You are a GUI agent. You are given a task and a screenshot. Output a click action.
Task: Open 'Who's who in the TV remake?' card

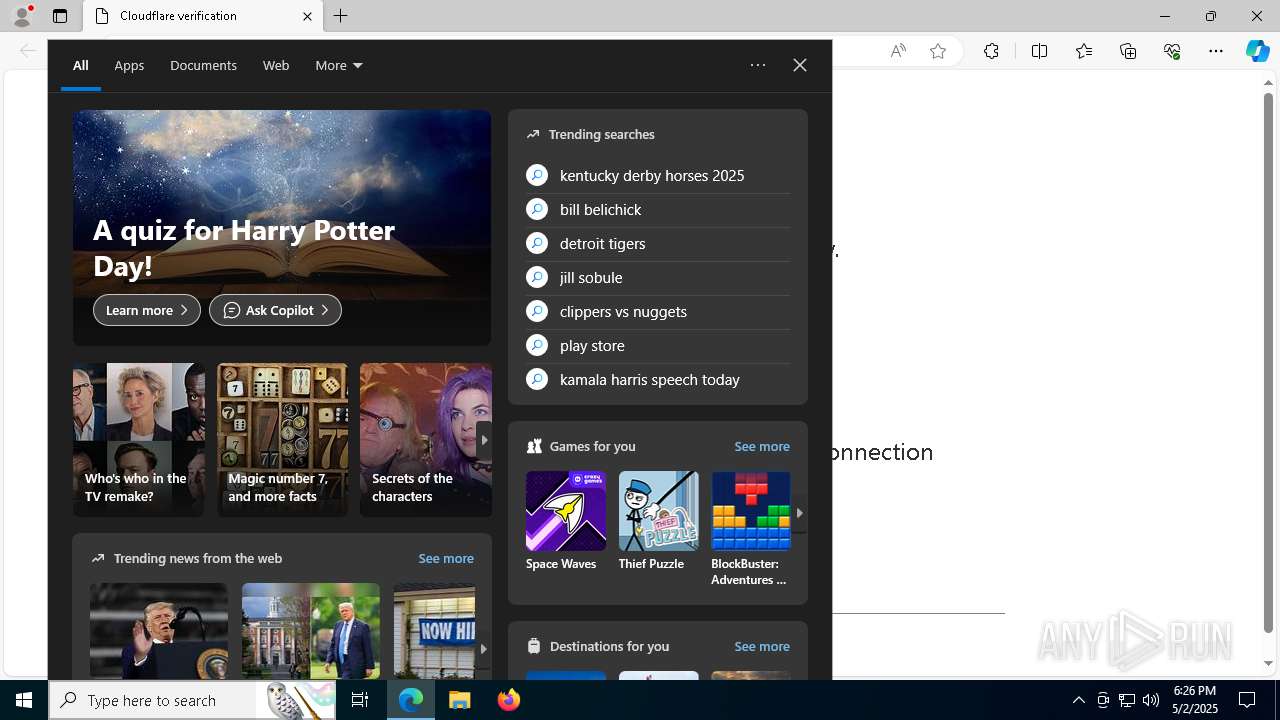[x=138, y=440]
